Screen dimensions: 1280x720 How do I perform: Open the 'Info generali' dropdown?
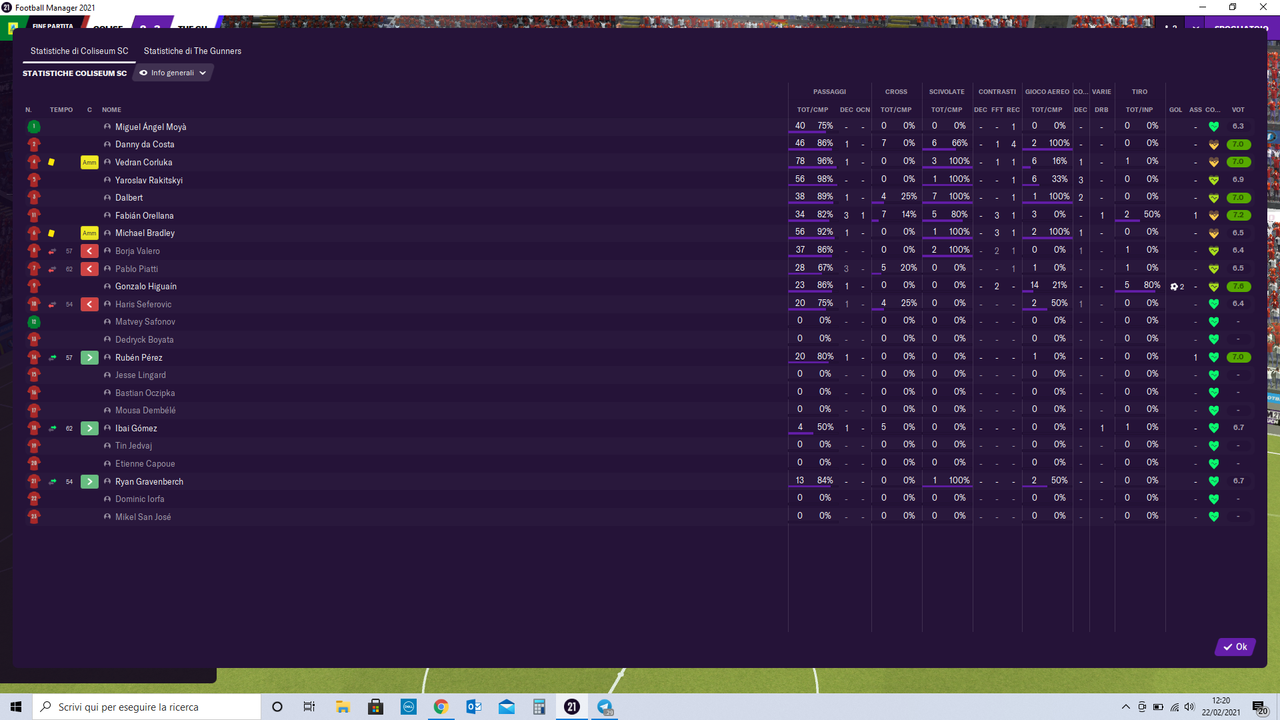coord(172,72)
